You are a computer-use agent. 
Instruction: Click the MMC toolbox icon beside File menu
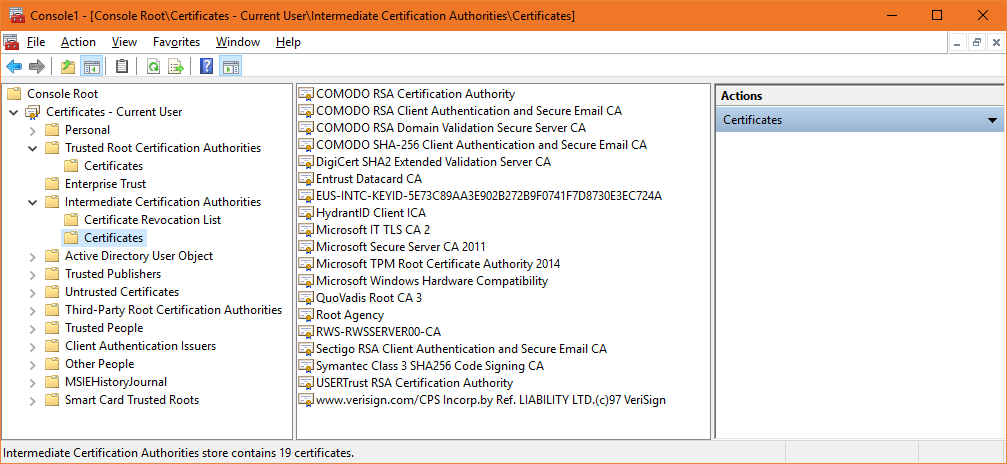(x=11, y=42)
